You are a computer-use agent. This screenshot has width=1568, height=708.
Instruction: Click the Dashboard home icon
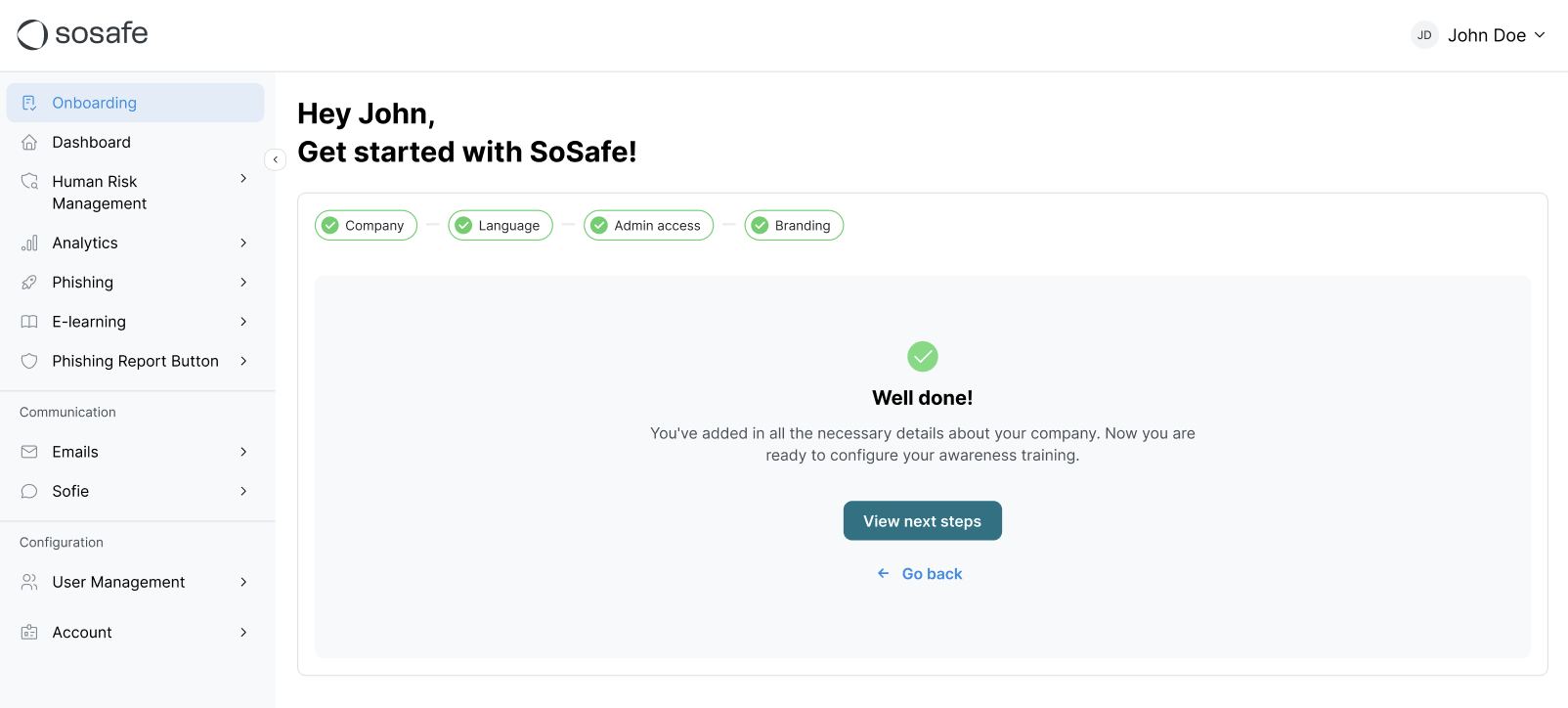pyautogui.click(x=29, y=143)
